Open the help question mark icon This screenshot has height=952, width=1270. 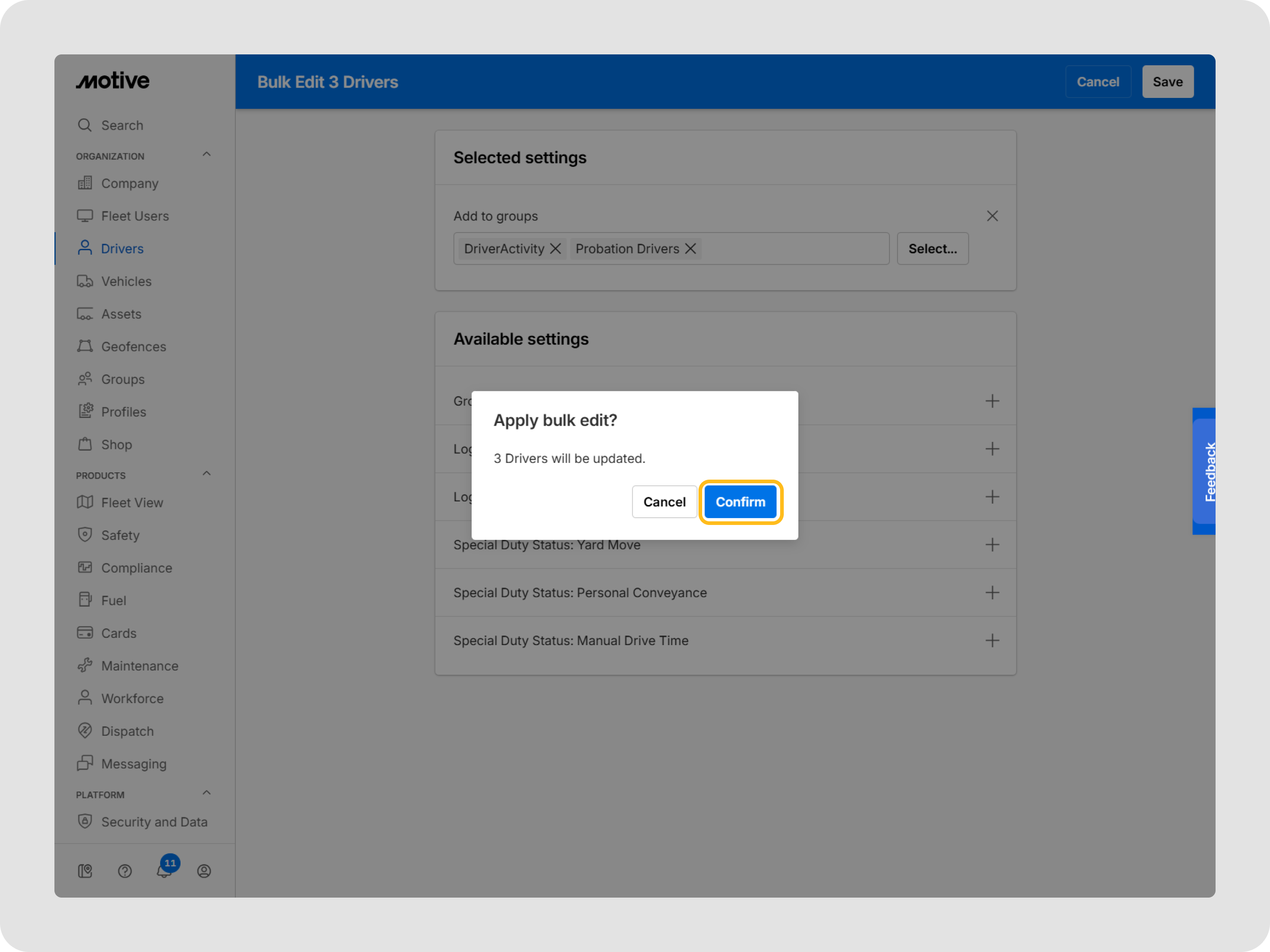tap(125, 870)
